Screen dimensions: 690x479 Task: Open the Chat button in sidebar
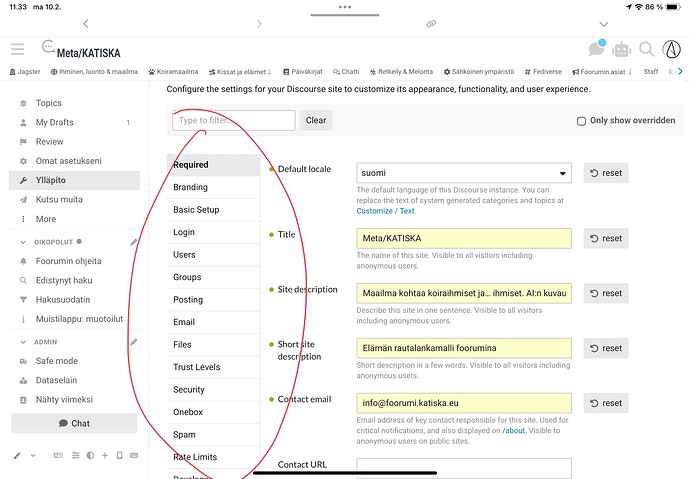tap(74, 424)
